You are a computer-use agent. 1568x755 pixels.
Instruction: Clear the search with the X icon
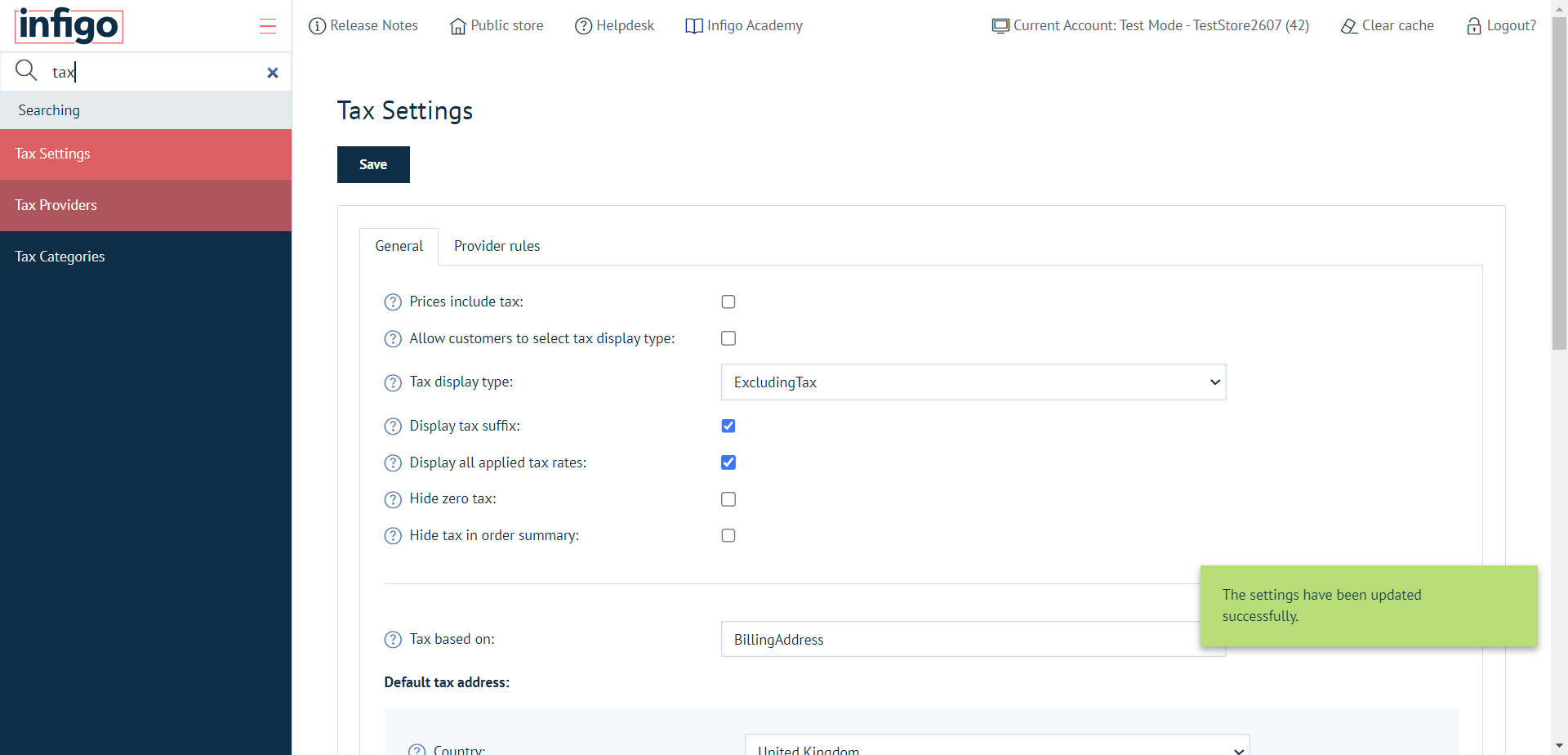273,73
